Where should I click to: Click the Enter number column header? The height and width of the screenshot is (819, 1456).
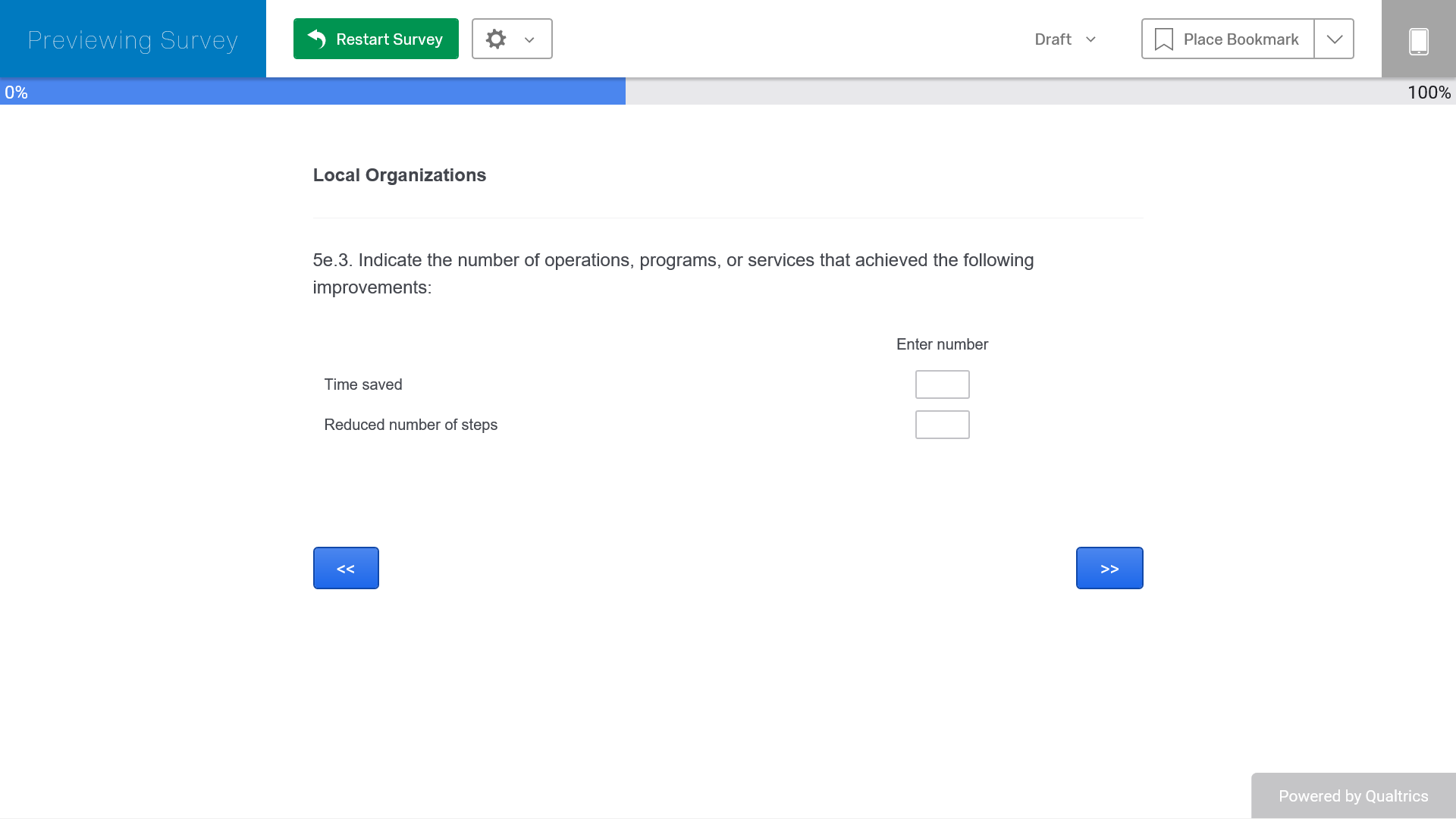(x=942, y=344)
